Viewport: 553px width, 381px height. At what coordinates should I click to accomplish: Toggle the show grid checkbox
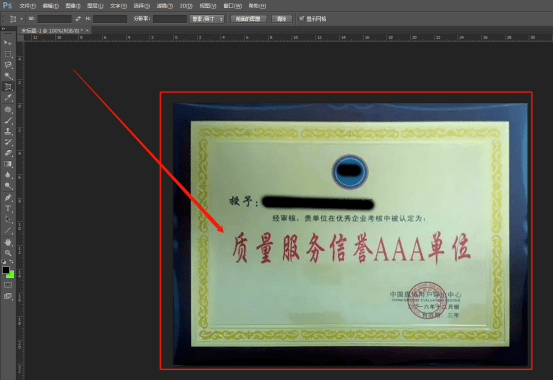tap(302, 18)
